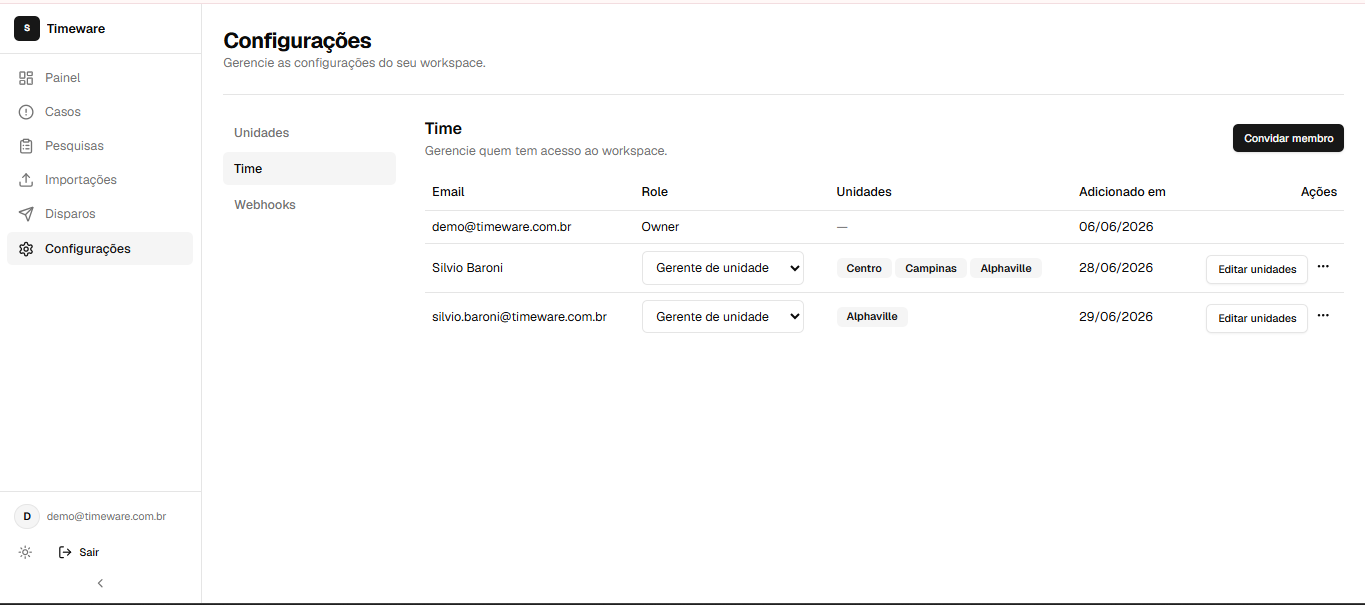Screen dimensions: 1365x605
Task: Click the Painel dashboard icon
Action: pyautogui.click(x=26, y=78)
